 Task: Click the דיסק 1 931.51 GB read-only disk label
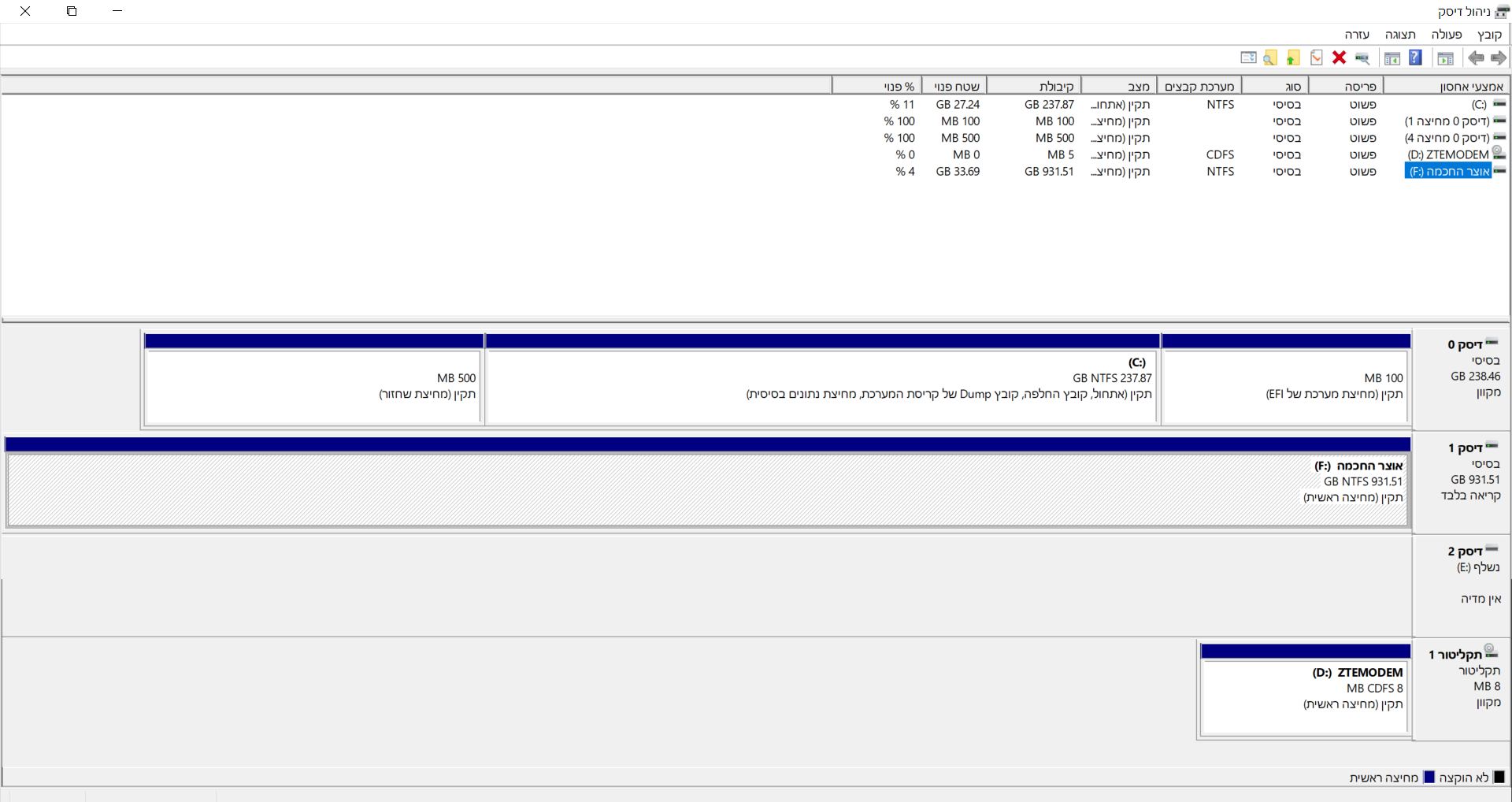tap(1462, 481)
